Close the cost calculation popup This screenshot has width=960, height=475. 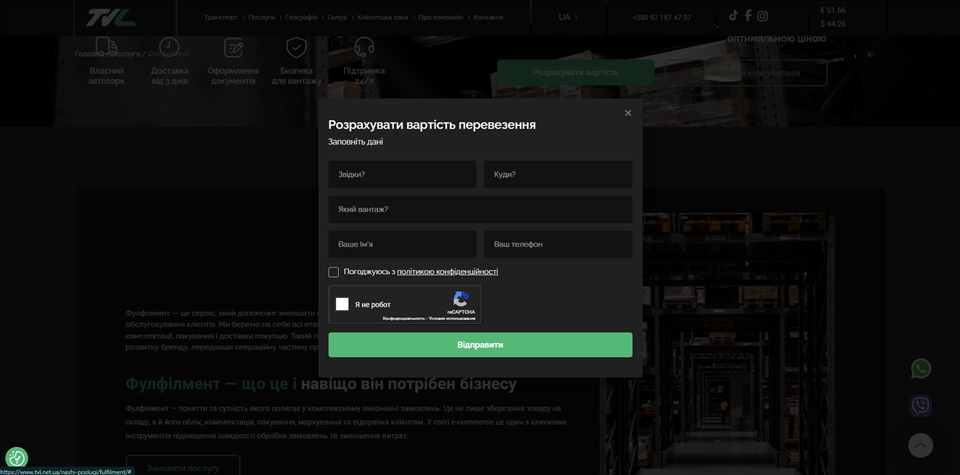(x=628, y=113)
